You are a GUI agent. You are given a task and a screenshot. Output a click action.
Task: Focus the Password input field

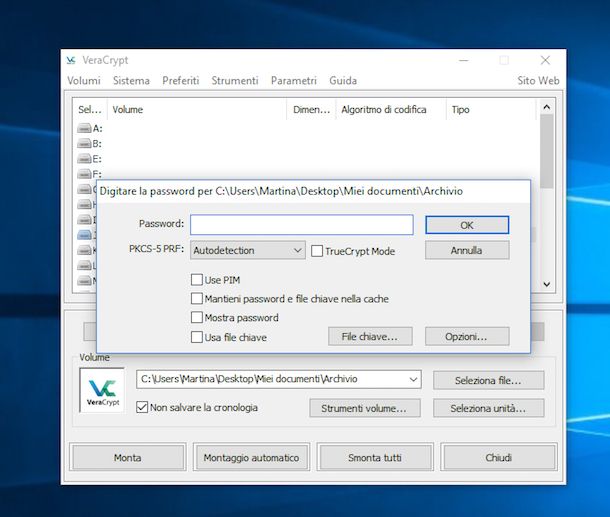click(301, 224)
